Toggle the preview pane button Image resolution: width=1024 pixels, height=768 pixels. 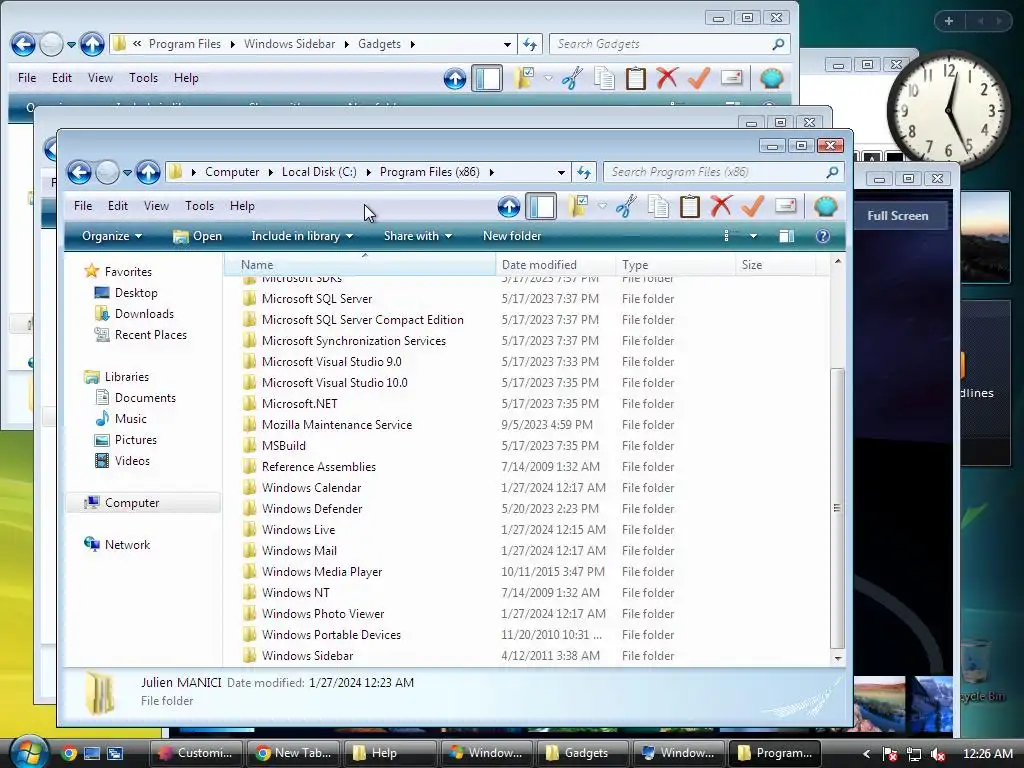[x=787, y=236]
